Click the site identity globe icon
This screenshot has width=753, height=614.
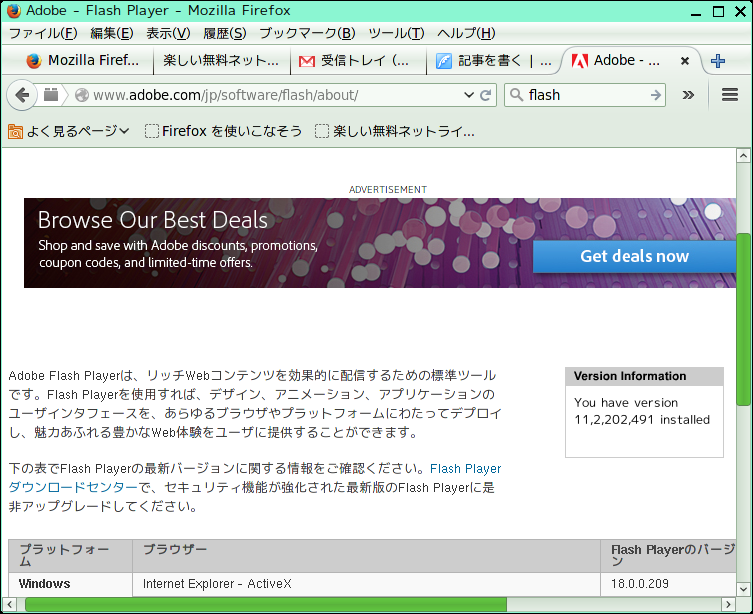click(82, 95)
